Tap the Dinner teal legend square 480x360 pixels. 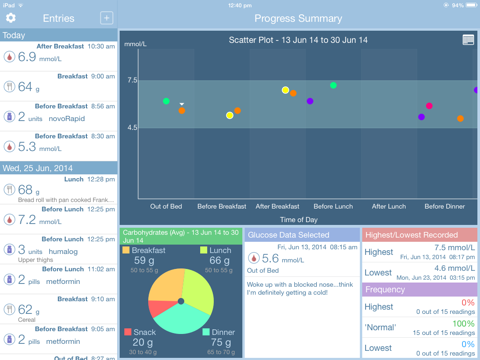[206, 332]
